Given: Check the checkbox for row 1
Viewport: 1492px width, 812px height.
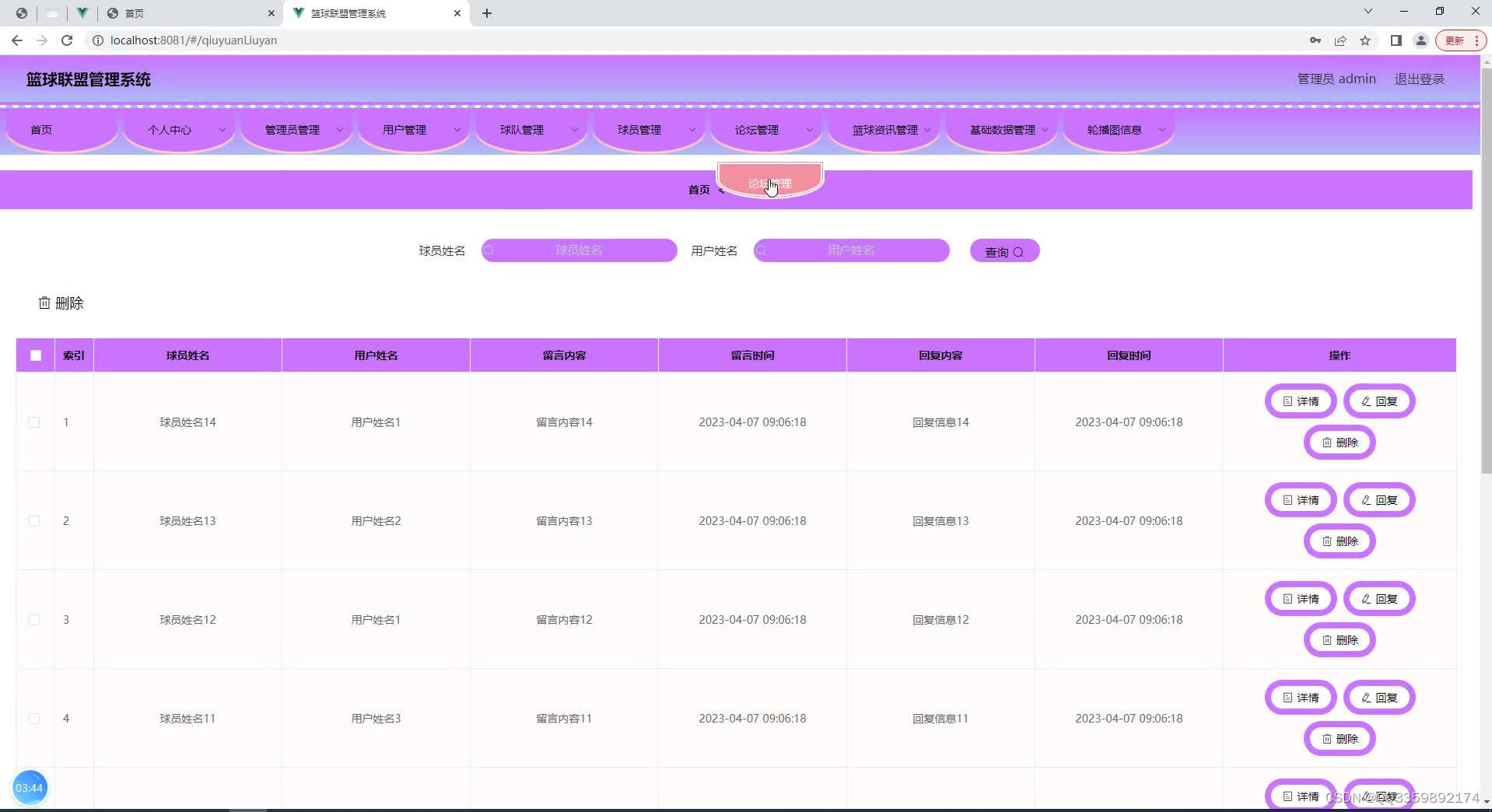Looking at the screenshot, I should point(34,422).
